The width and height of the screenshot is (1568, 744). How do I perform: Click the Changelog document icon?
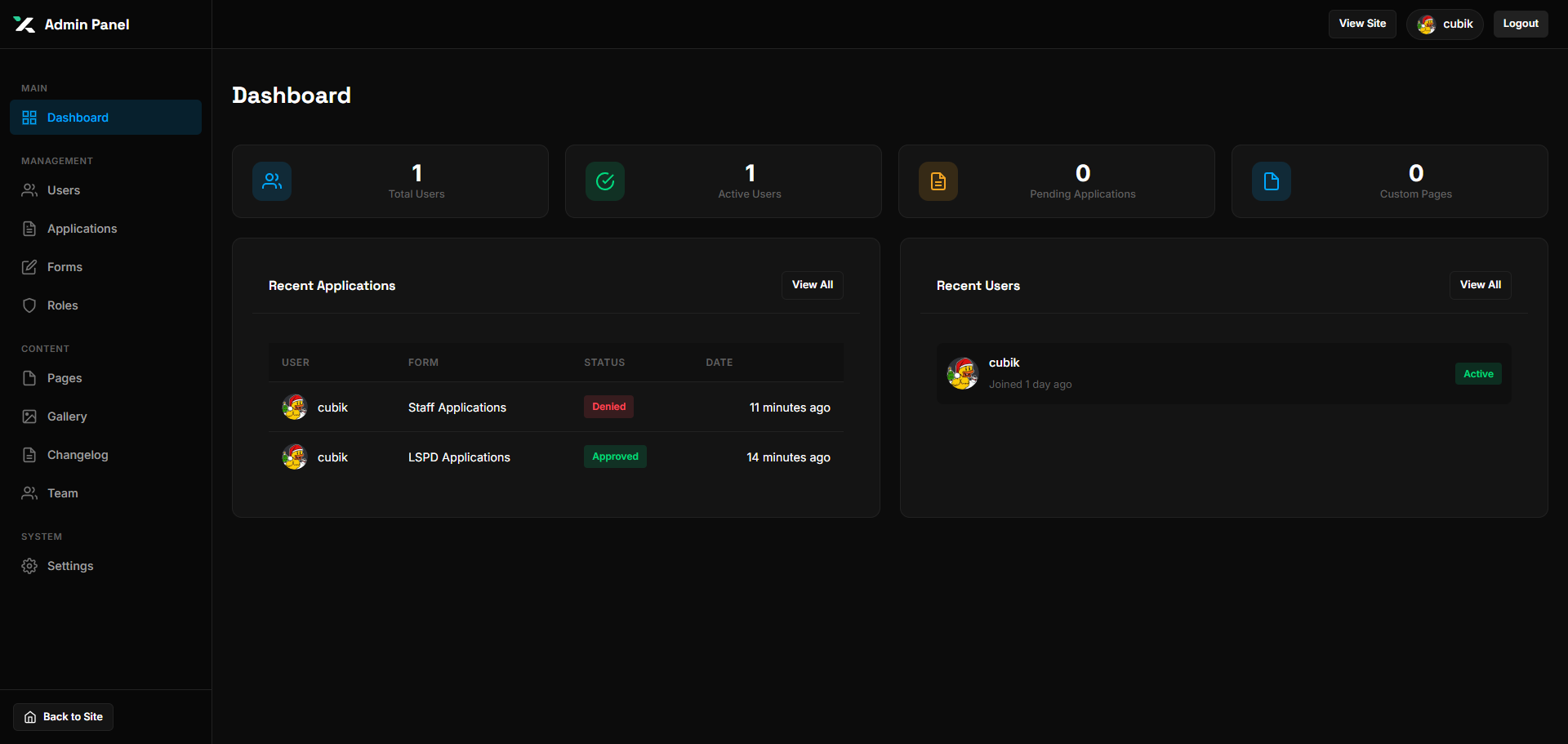(x=29, y=455)
